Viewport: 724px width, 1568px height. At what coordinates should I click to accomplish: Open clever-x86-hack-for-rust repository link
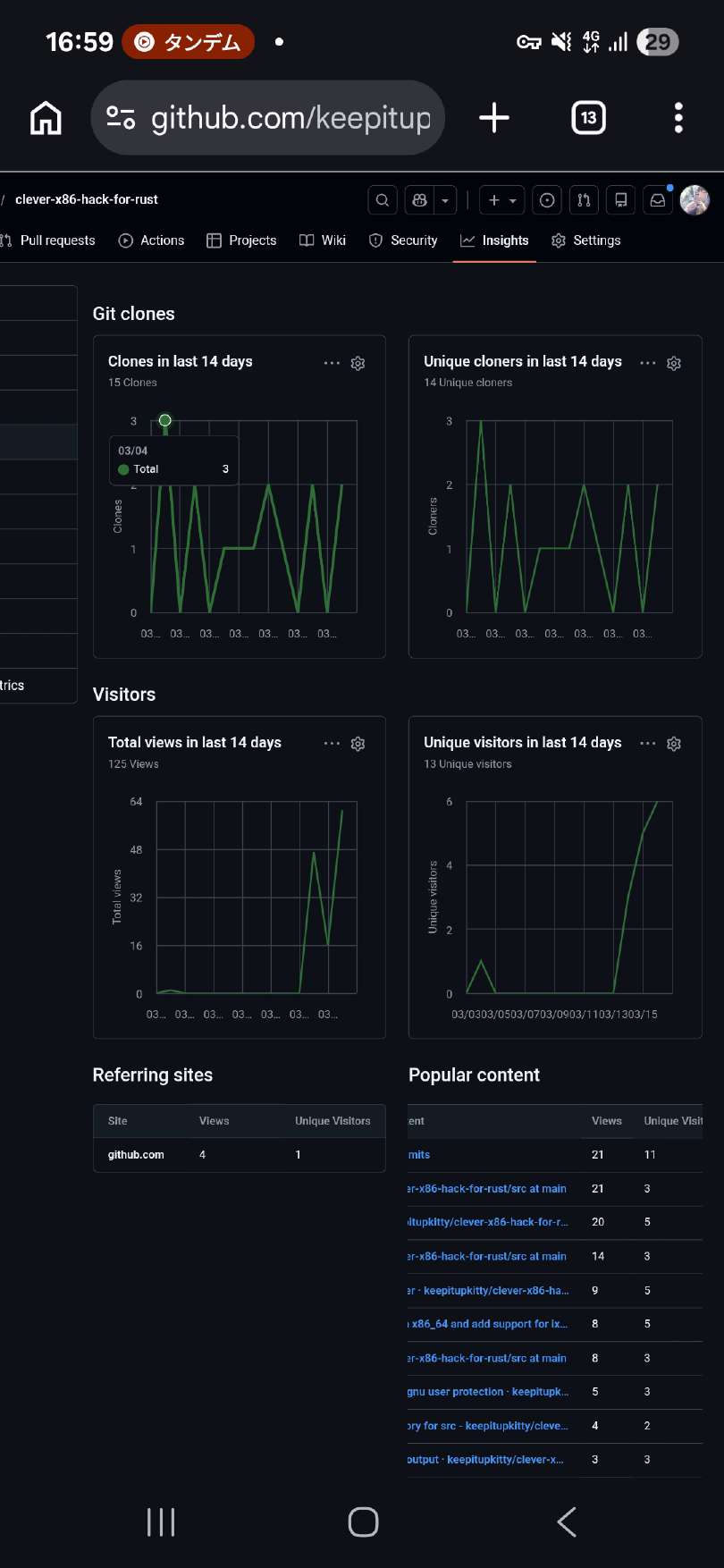tap(87, 199)
